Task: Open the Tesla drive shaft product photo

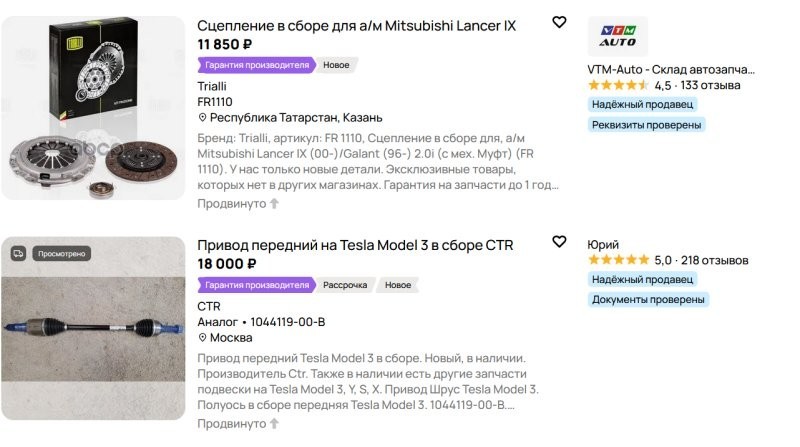Action: point(93,328)
